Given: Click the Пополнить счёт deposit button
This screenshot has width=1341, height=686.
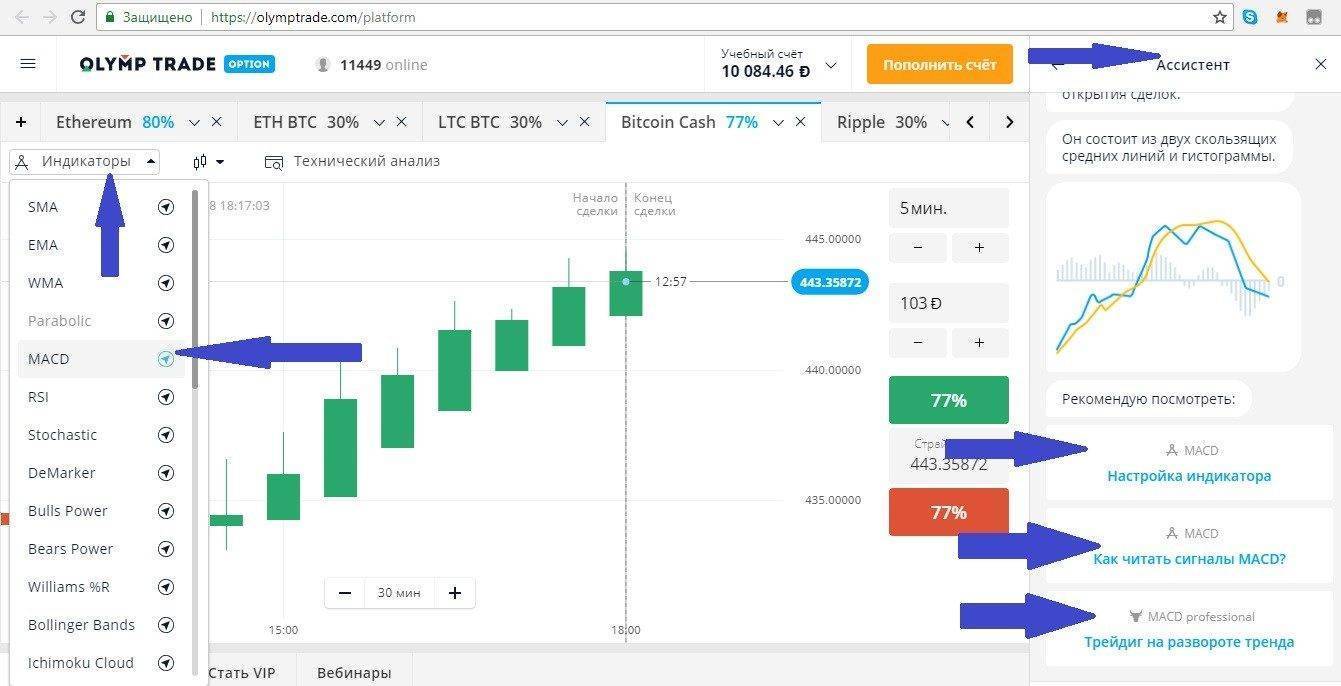Looking at the screenshot, I should (x=939, y=64).
